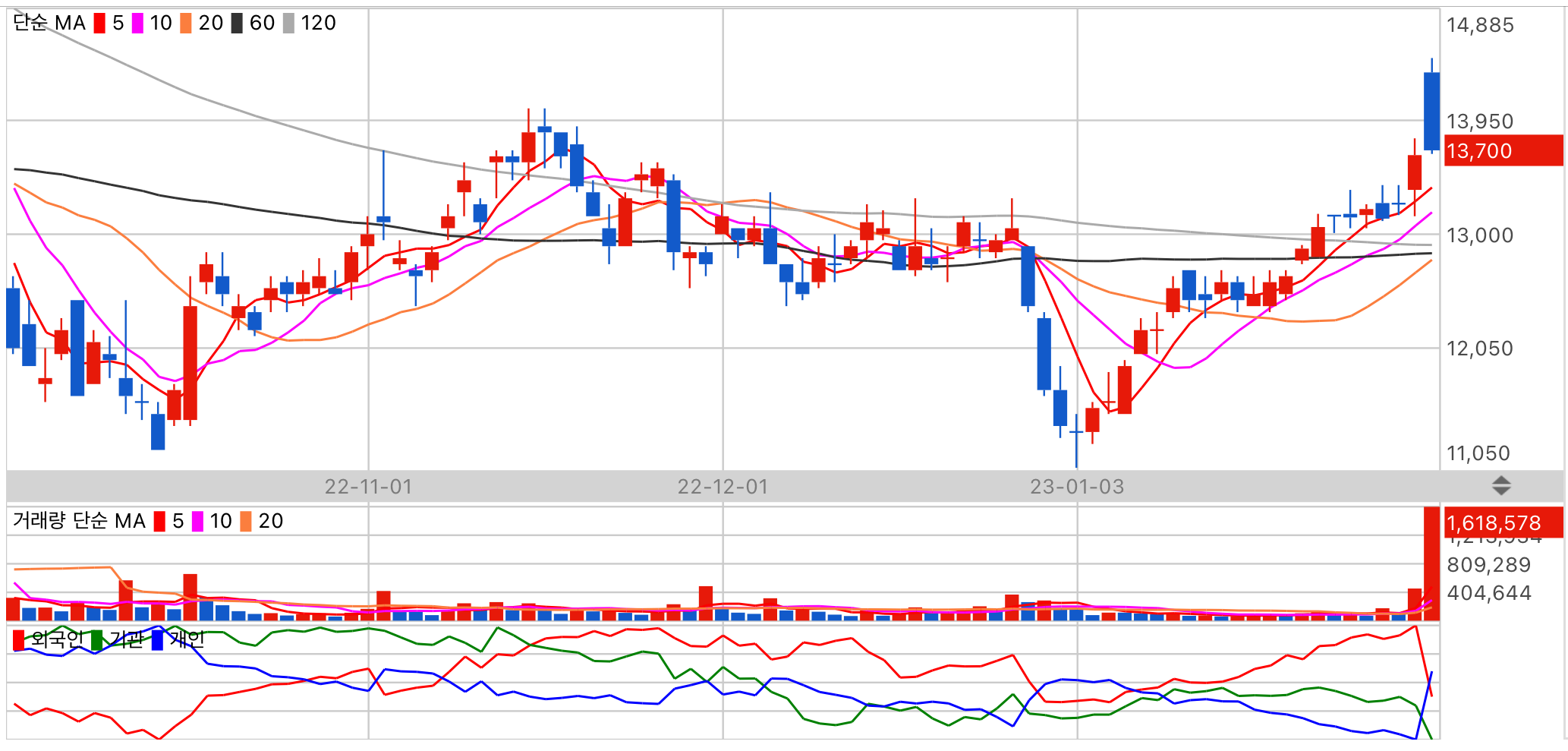Screen dimensions: 1568x751
Task: Click the 22-12-01 date label
Action: pos(723,487)
